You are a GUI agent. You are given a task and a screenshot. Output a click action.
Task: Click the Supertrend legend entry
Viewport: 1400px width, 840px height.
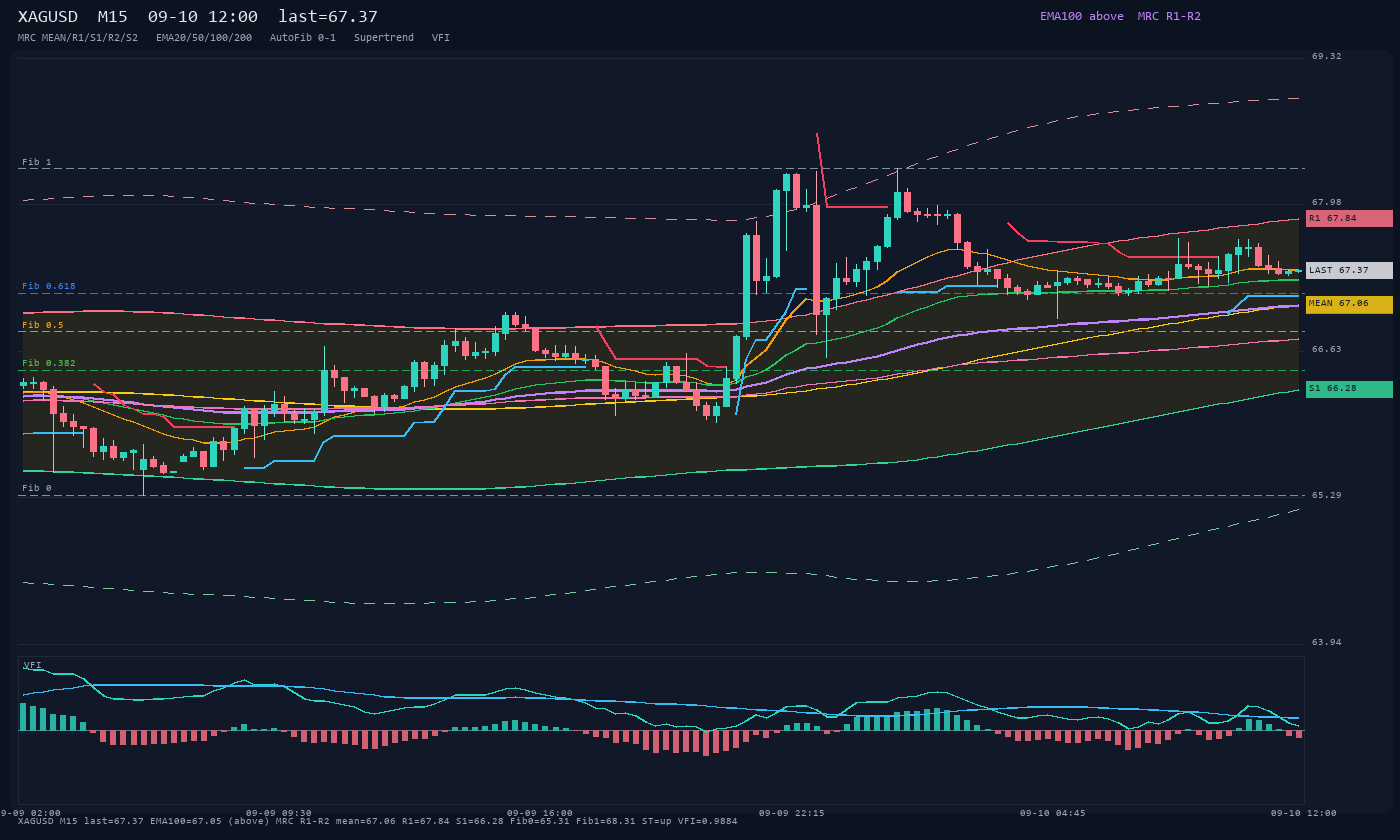click(x=384, y=38)
